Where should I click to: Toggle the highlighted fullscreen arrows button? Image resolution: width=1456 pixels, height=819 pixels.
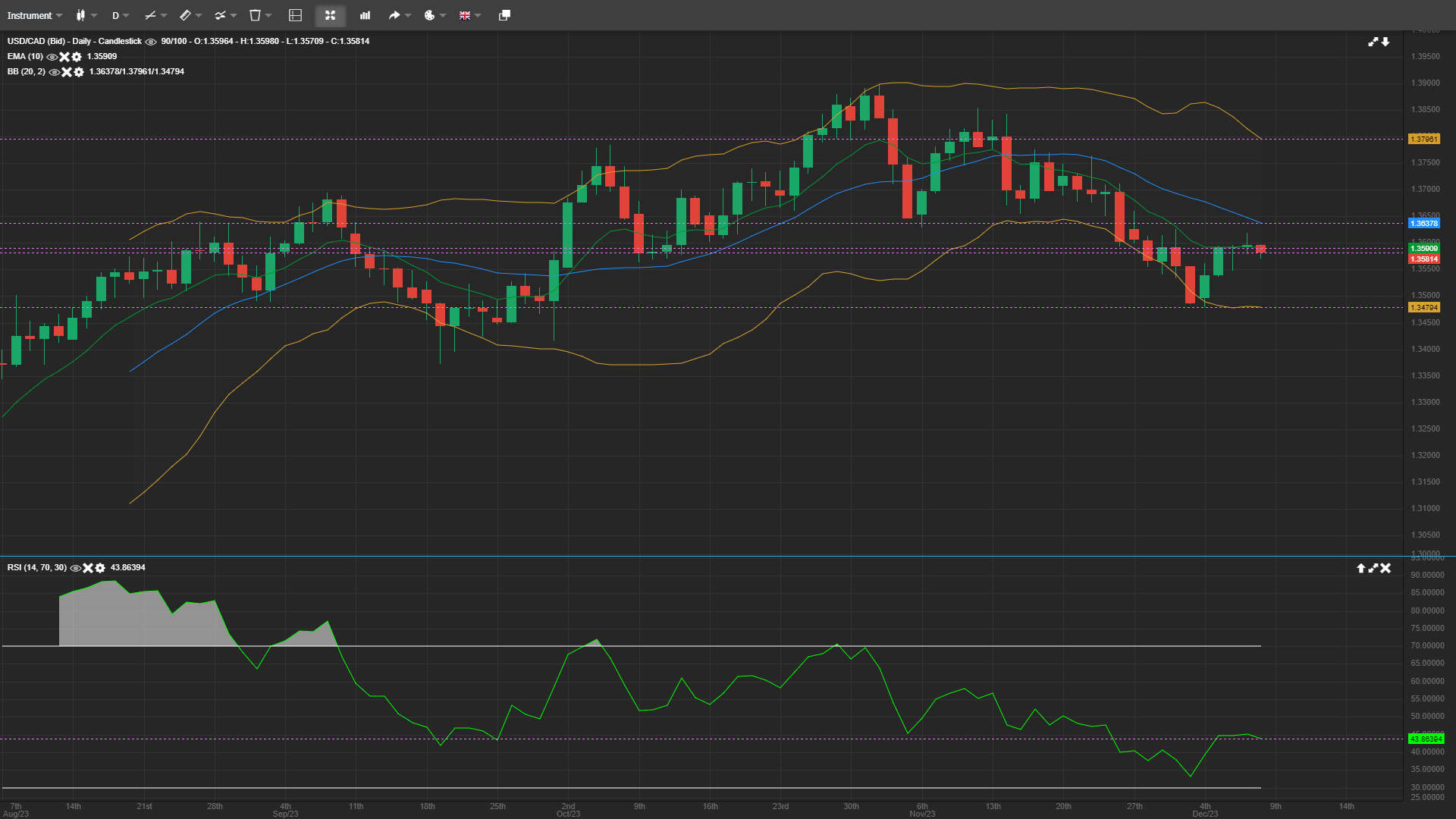coord(330,15)
